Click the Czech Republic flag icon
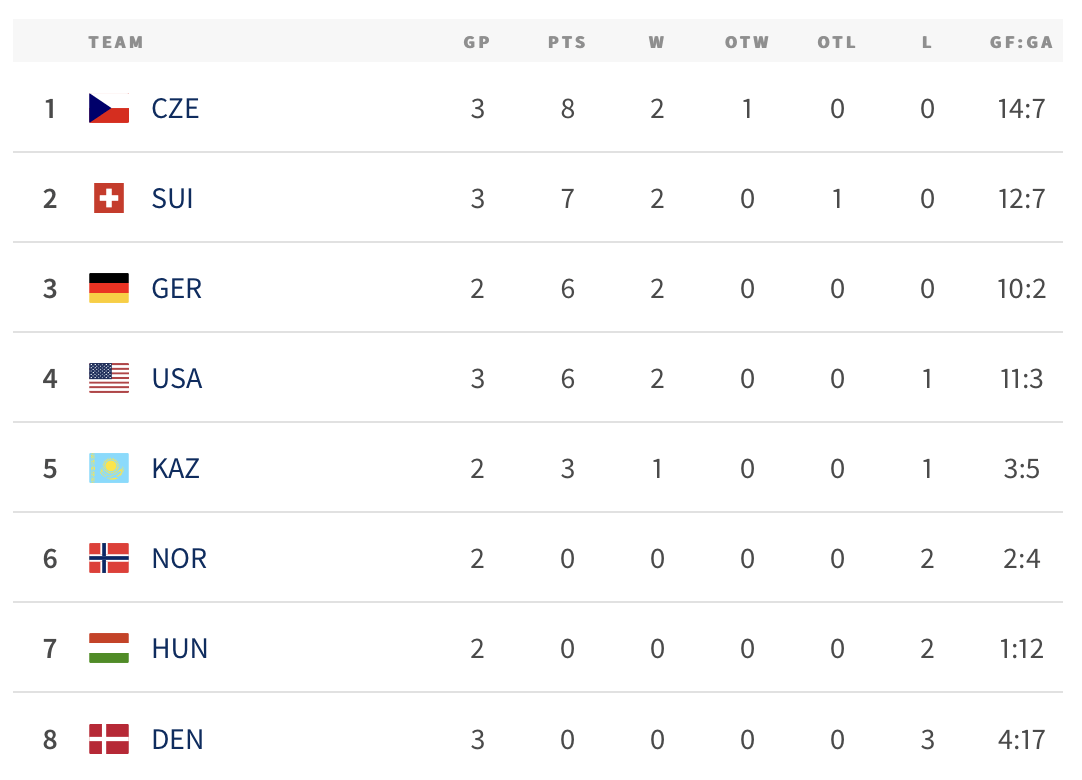1082x780 pixels. [x=109, y=108]
